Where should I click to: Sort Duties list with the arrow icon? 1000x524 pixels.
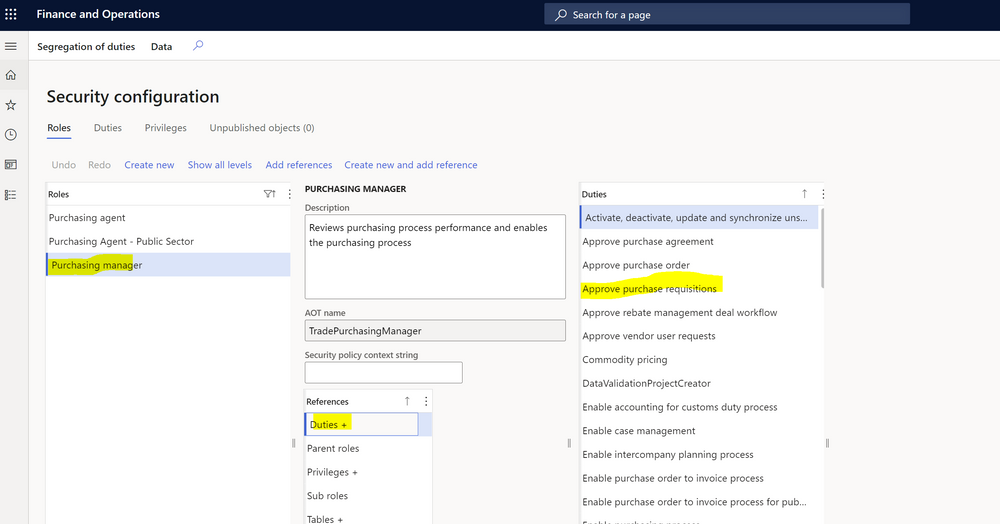[x=804, y=194]
